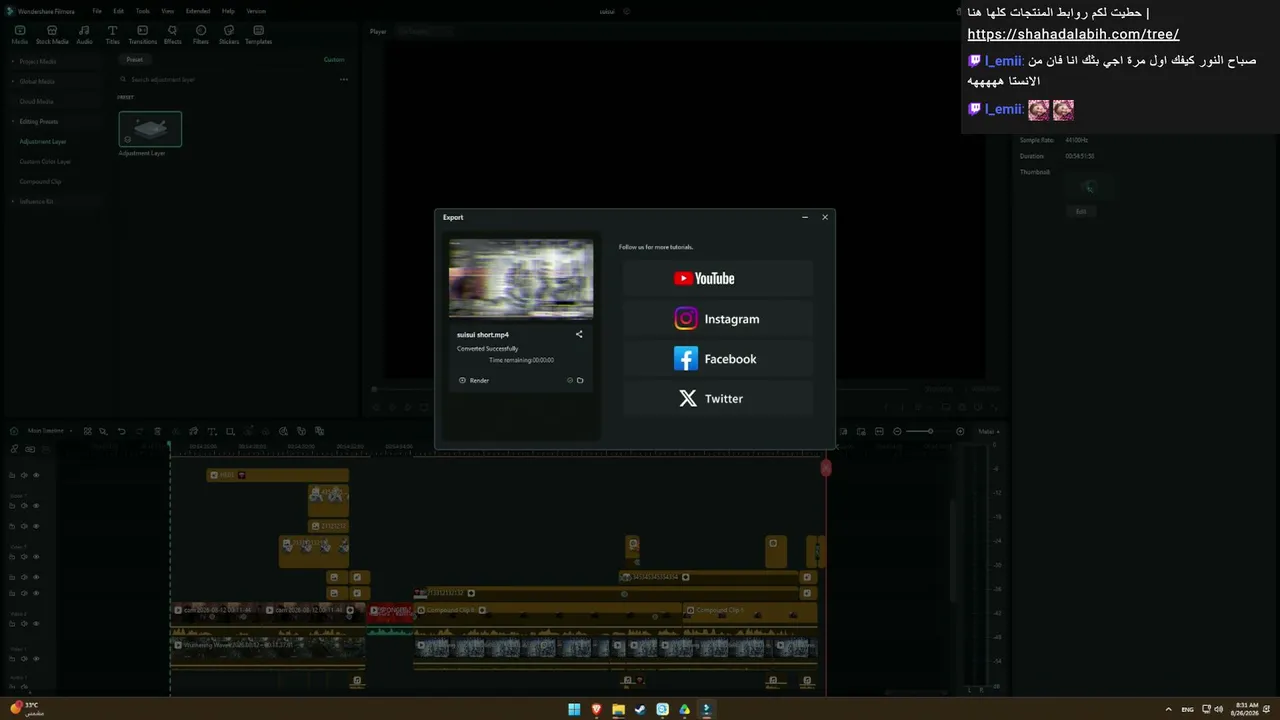Image resolution: width=1280 pixels, height=720 pixels.
Task: Open the Filters panel
Action: 201,35
